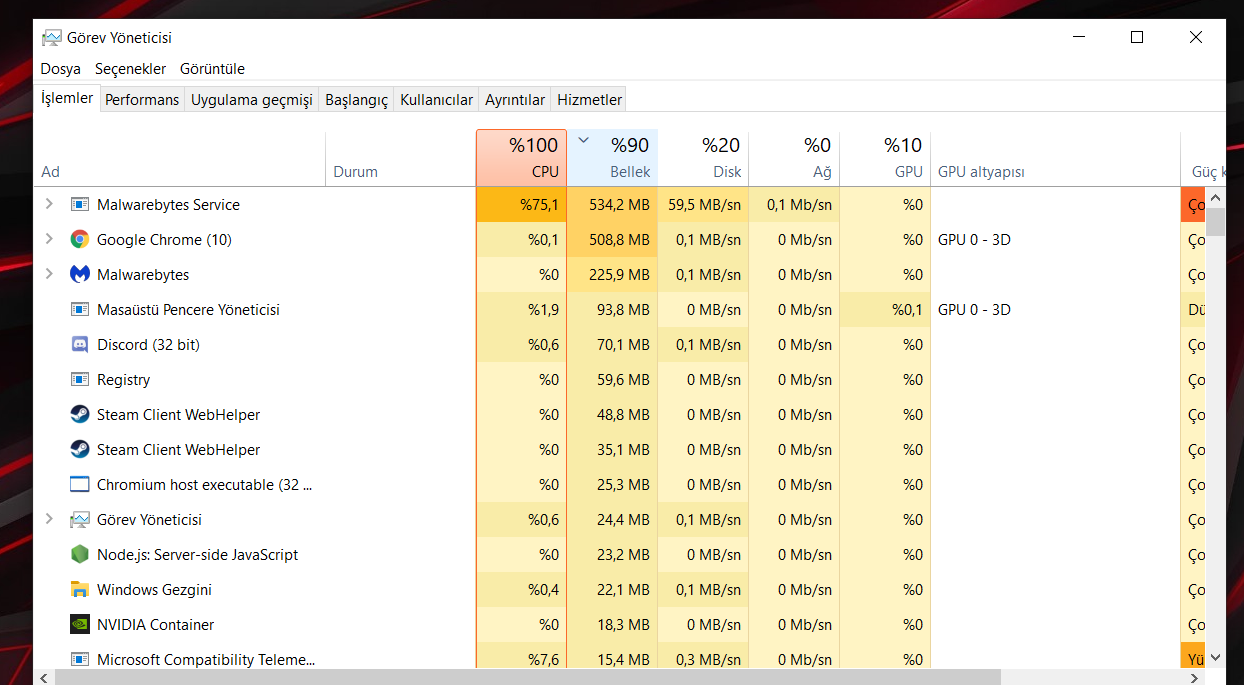The height and width of the screenshot is (685, 1244).
Task: Sort by the GPU column header
Action: [885, 158]
